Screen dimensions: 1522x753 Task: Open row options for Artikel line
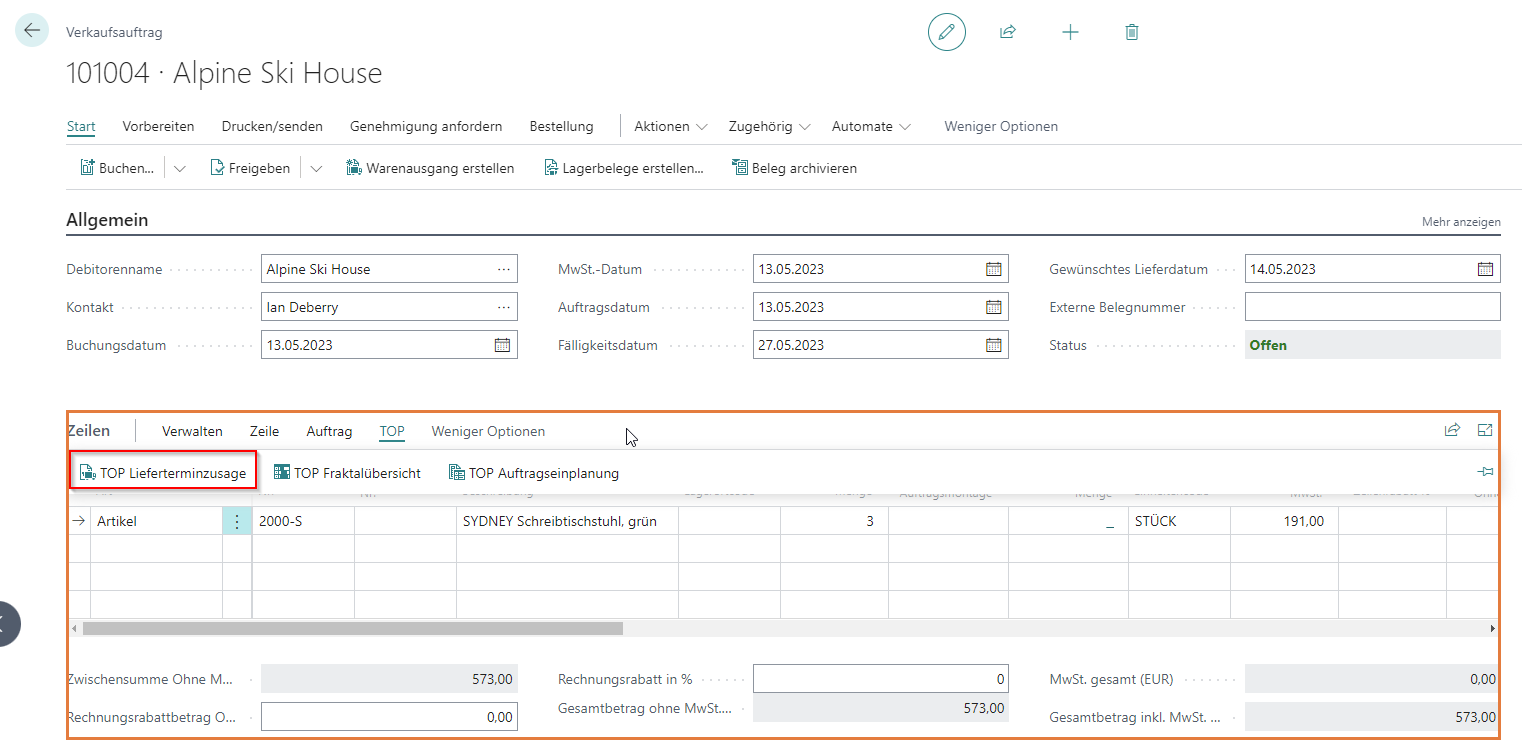[x=237, y=521]
